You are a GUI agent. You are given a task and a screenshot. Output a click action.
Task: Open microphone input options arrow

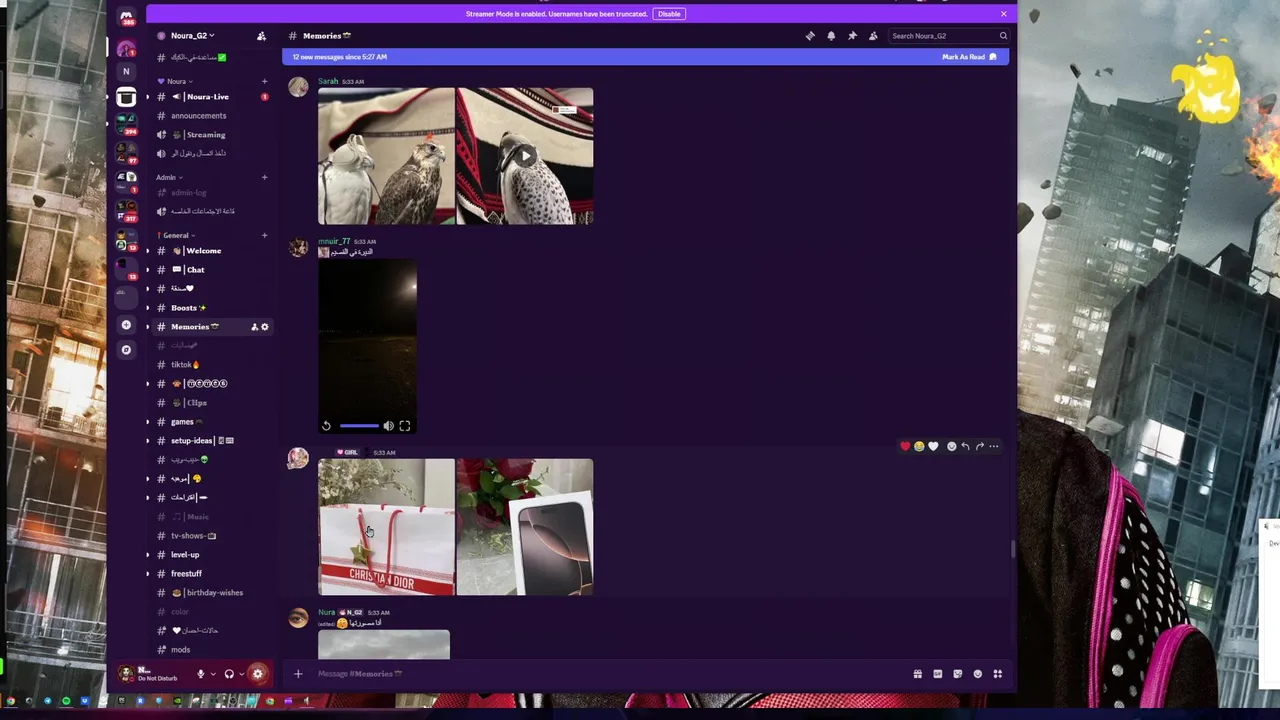pyautogui.click(x=212, y=674)
